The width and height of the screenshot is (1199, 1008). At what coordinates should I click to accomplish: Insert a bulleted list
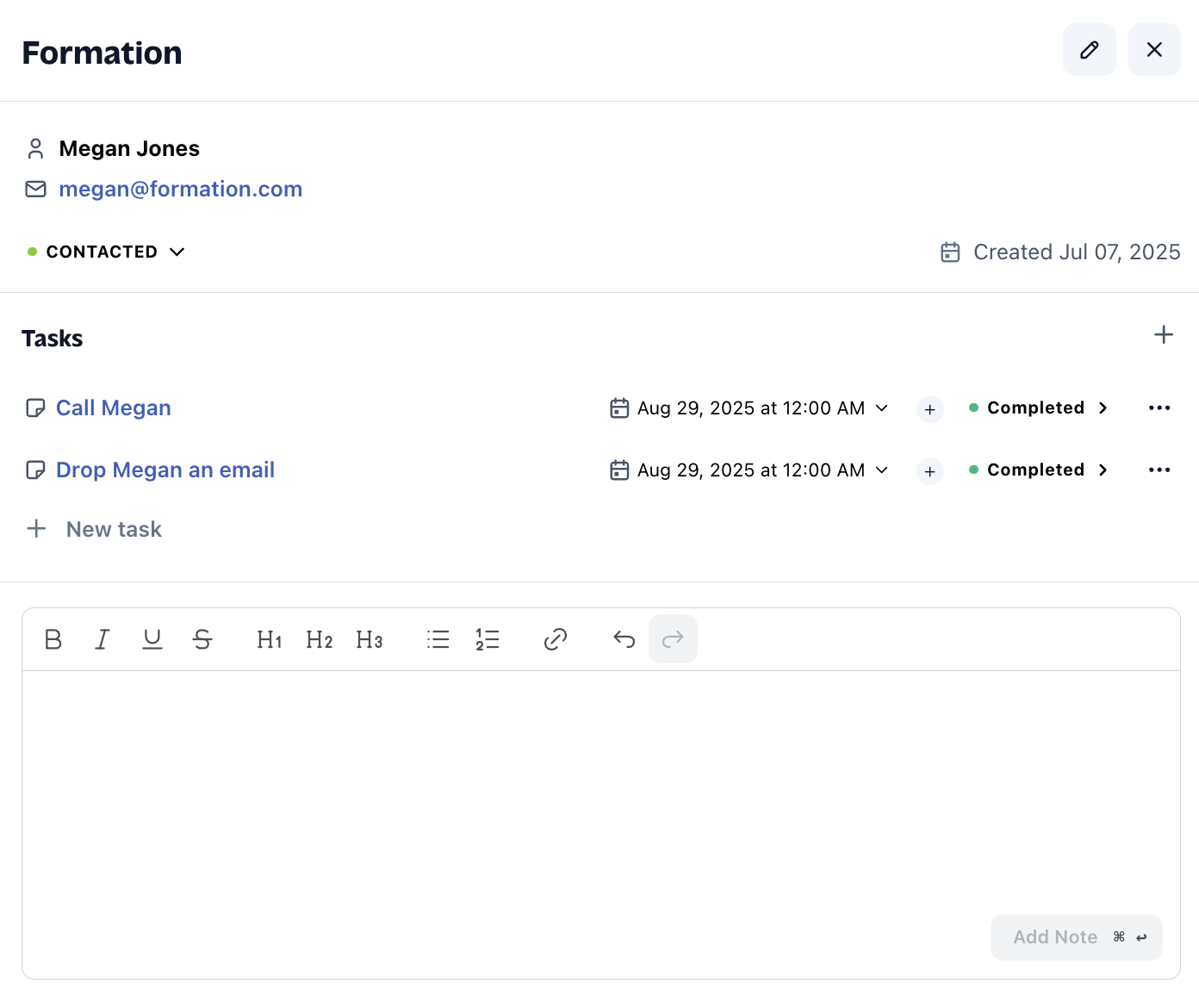[438, 639]
